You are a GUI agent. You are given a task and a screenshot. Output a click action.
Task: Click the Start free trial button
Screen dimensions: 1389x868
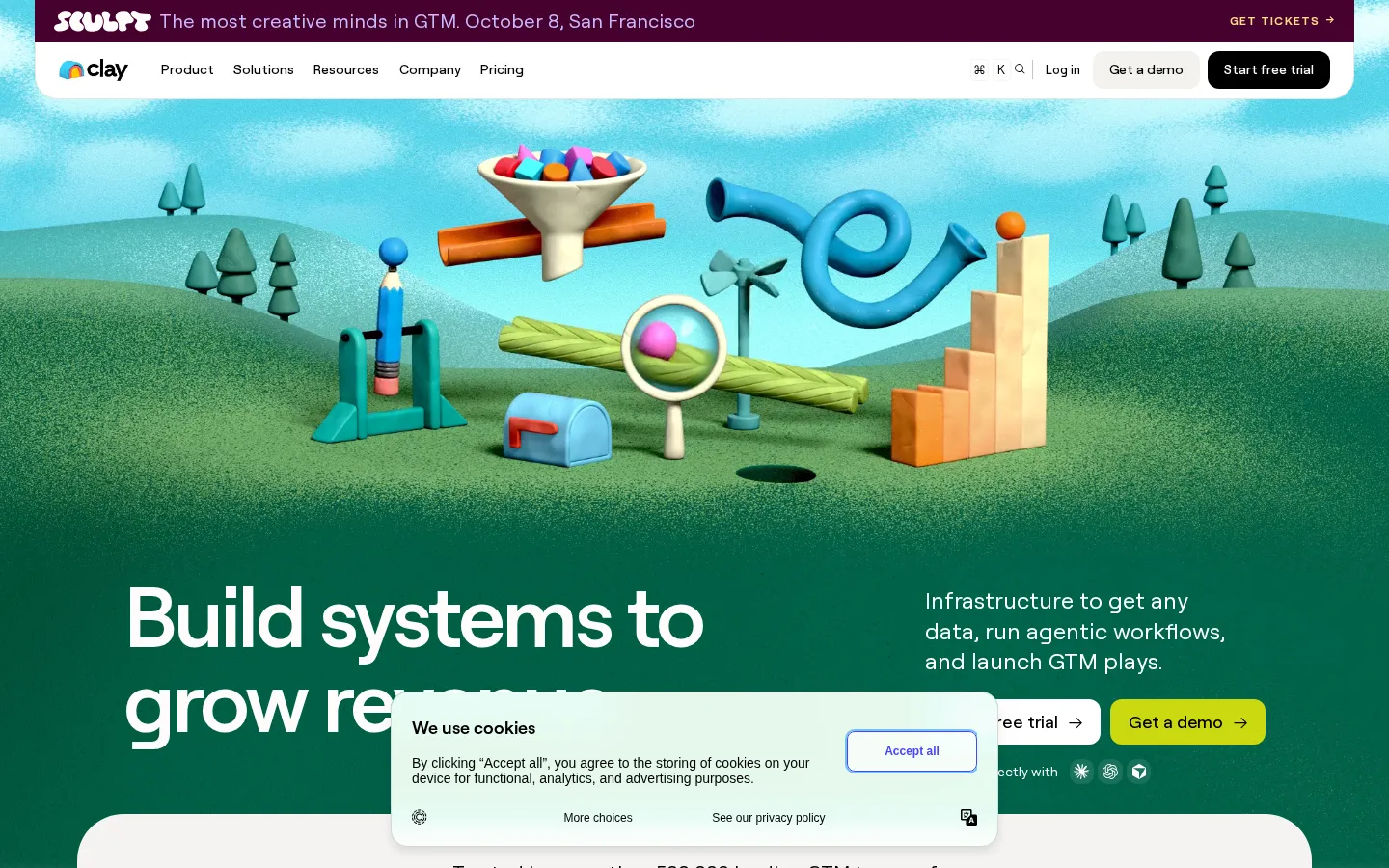[1268, 69]
